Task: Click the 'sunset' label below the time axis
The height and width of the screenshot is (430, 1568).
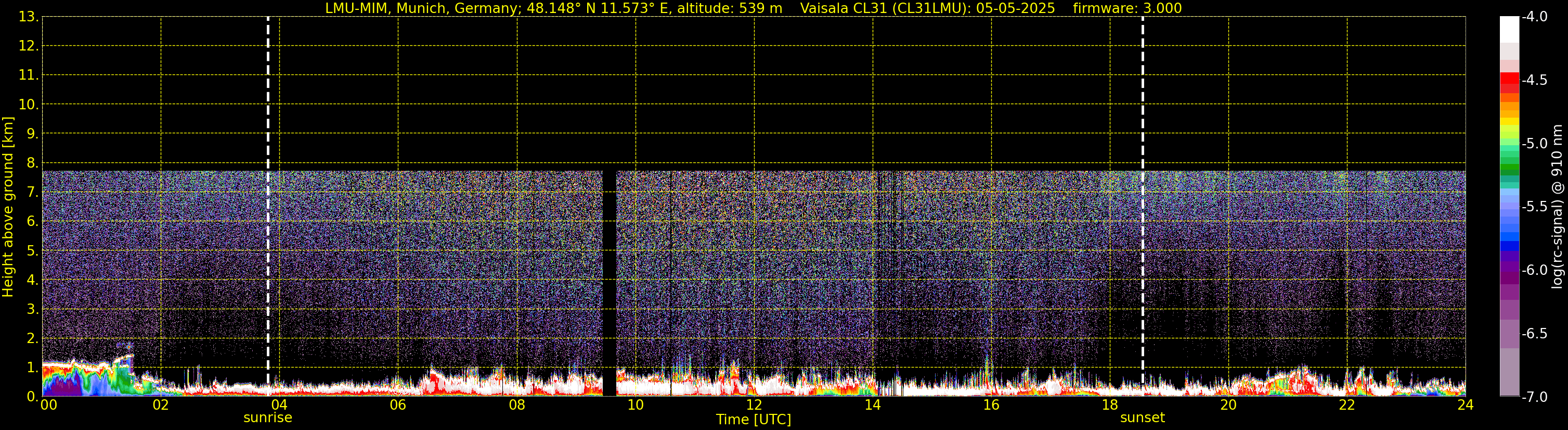Action: tap(1143, 418)
